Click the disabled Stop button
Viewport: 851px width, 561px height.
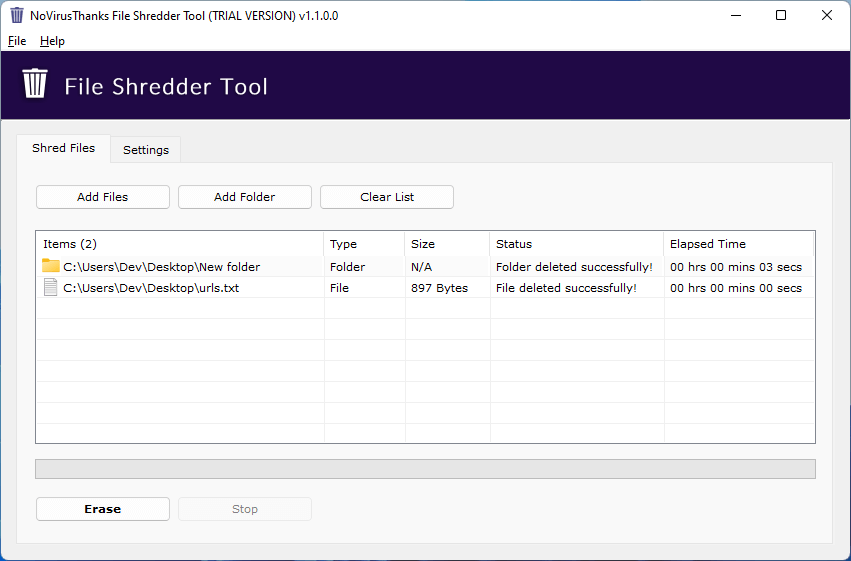click(x=245, y=509)
